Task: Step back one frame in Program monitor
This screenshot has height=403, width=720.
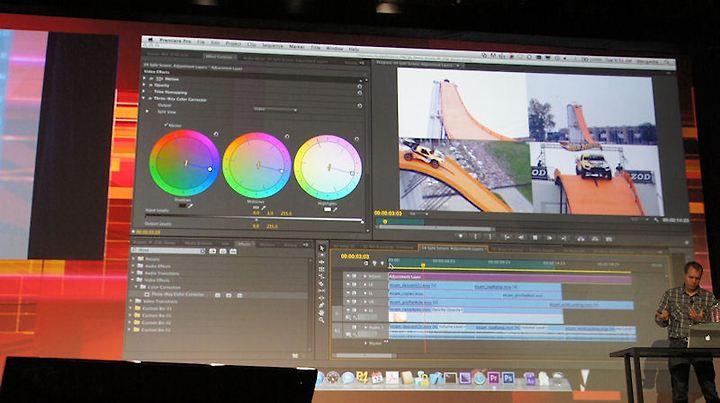Action: [x=521, y=237]
